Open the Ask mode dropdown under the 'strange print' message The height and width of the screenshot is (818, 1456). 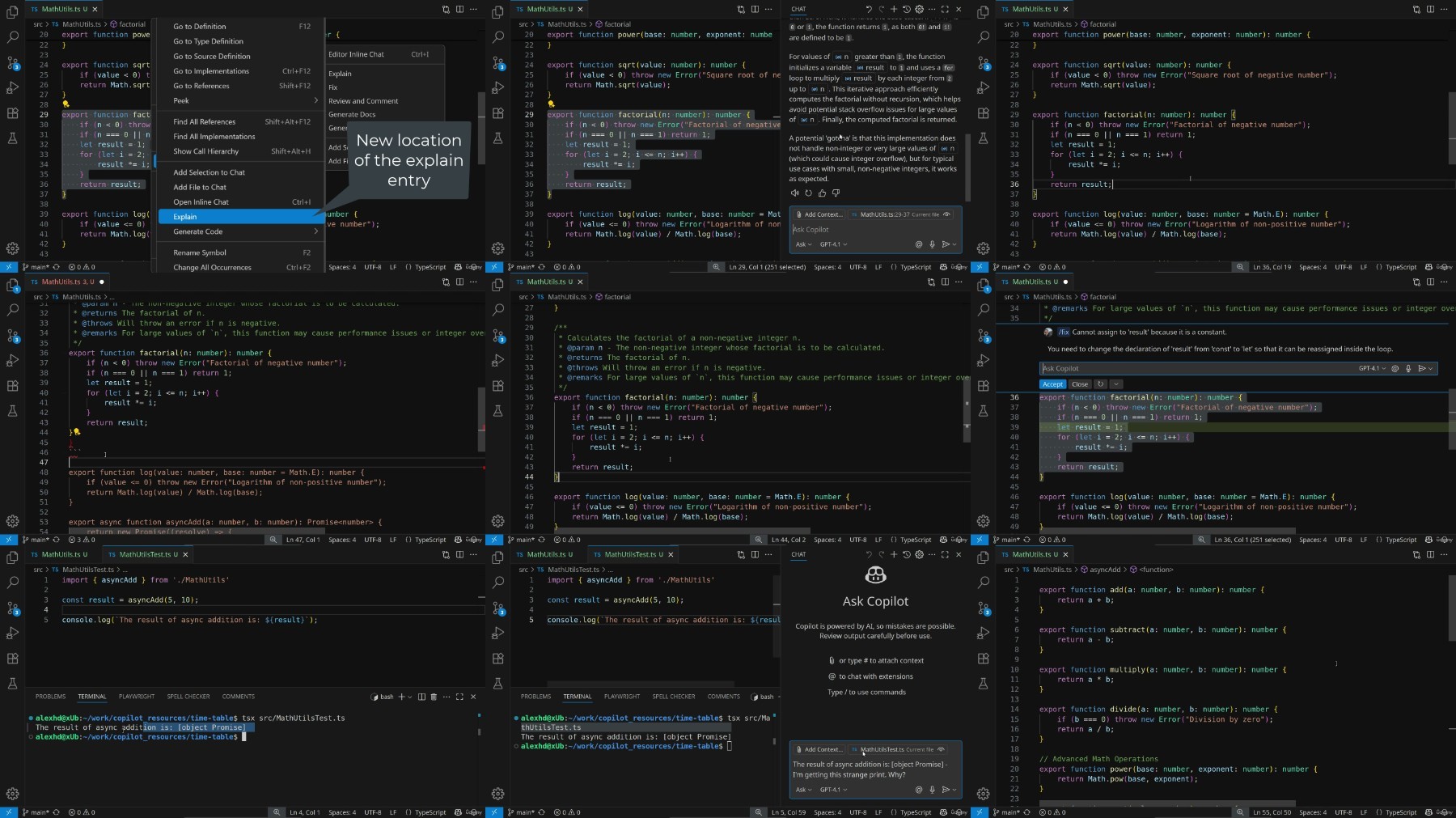pyautogui.click(x=803, y=790)
